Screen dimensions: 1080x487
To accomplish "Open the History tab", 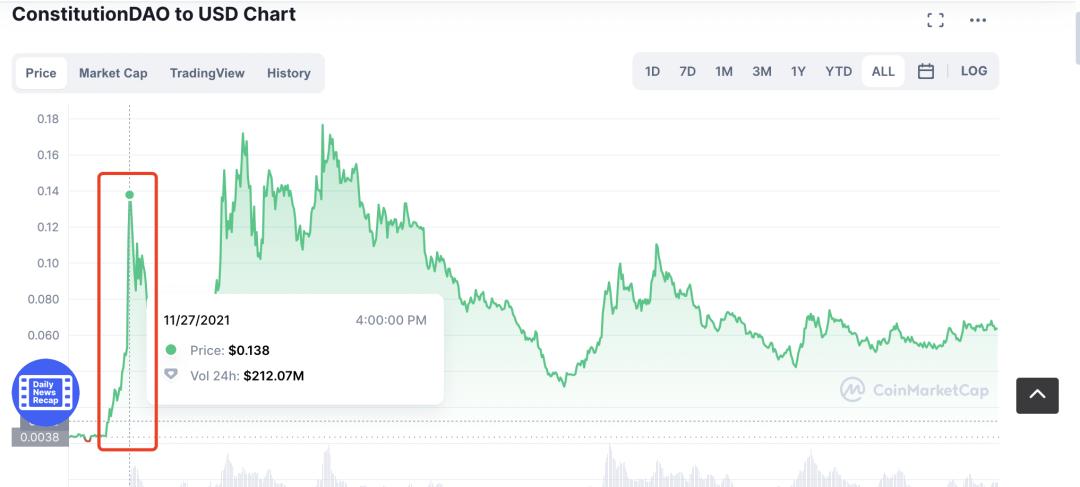I will [x=288, y=73].
